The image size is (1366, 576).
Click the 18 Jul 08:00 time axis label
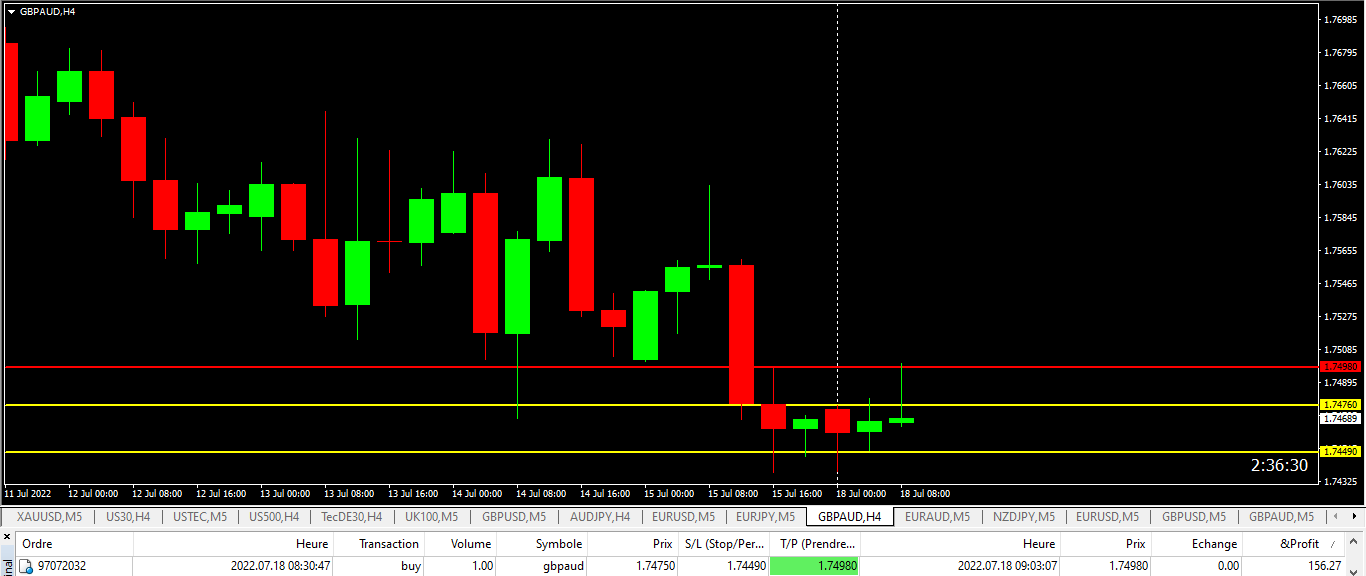[x=925, y=494]
